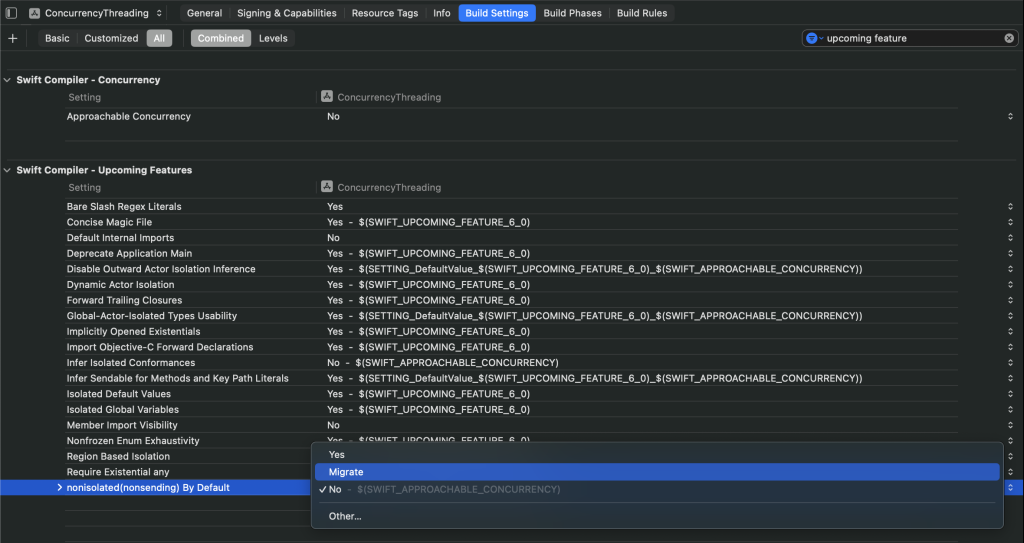
Task: Open Approachable Concurrency value popup
Action: (x=1010, y=117)
